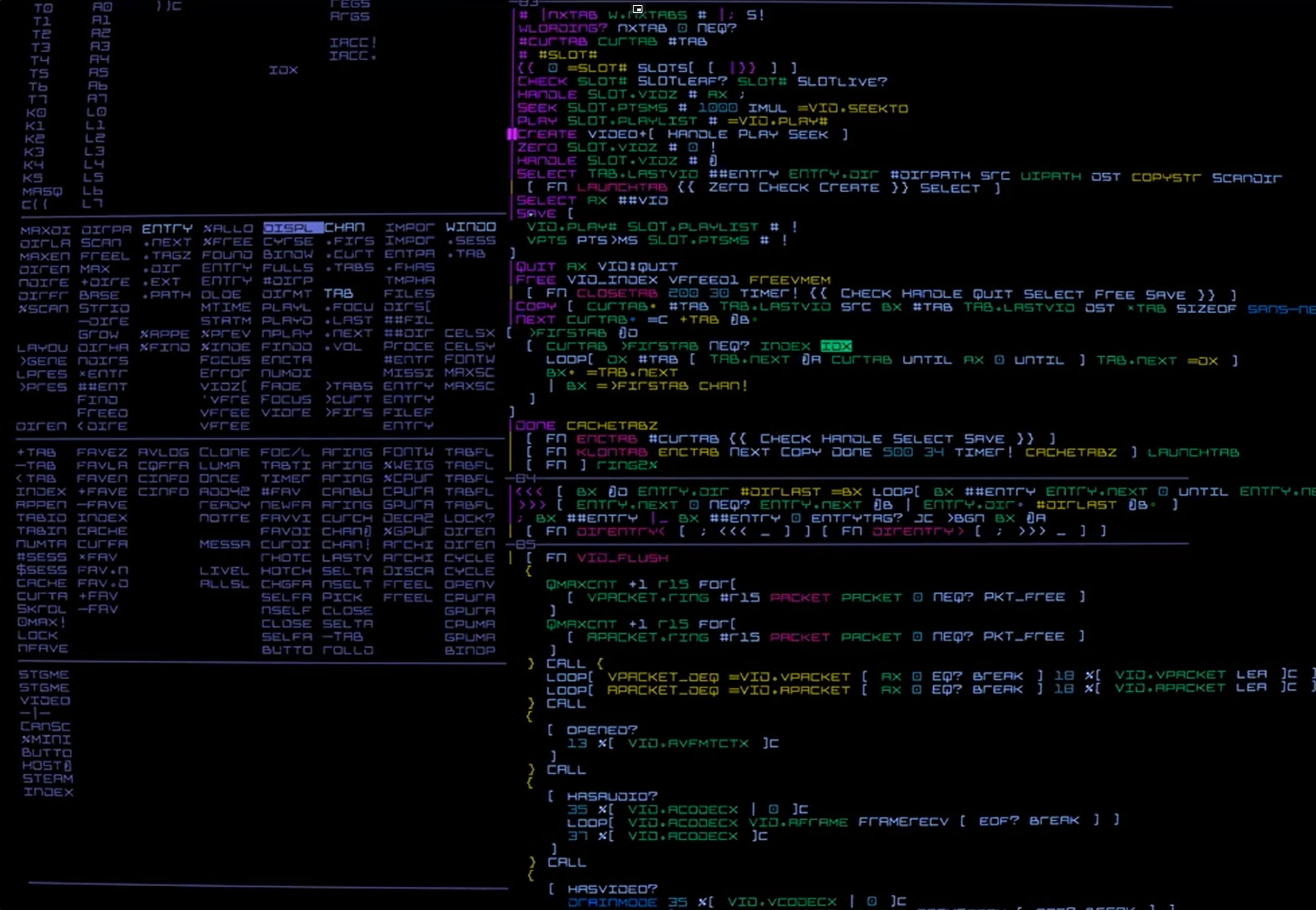Click the picture-in-picture icon at the top

tap(637, 9)
